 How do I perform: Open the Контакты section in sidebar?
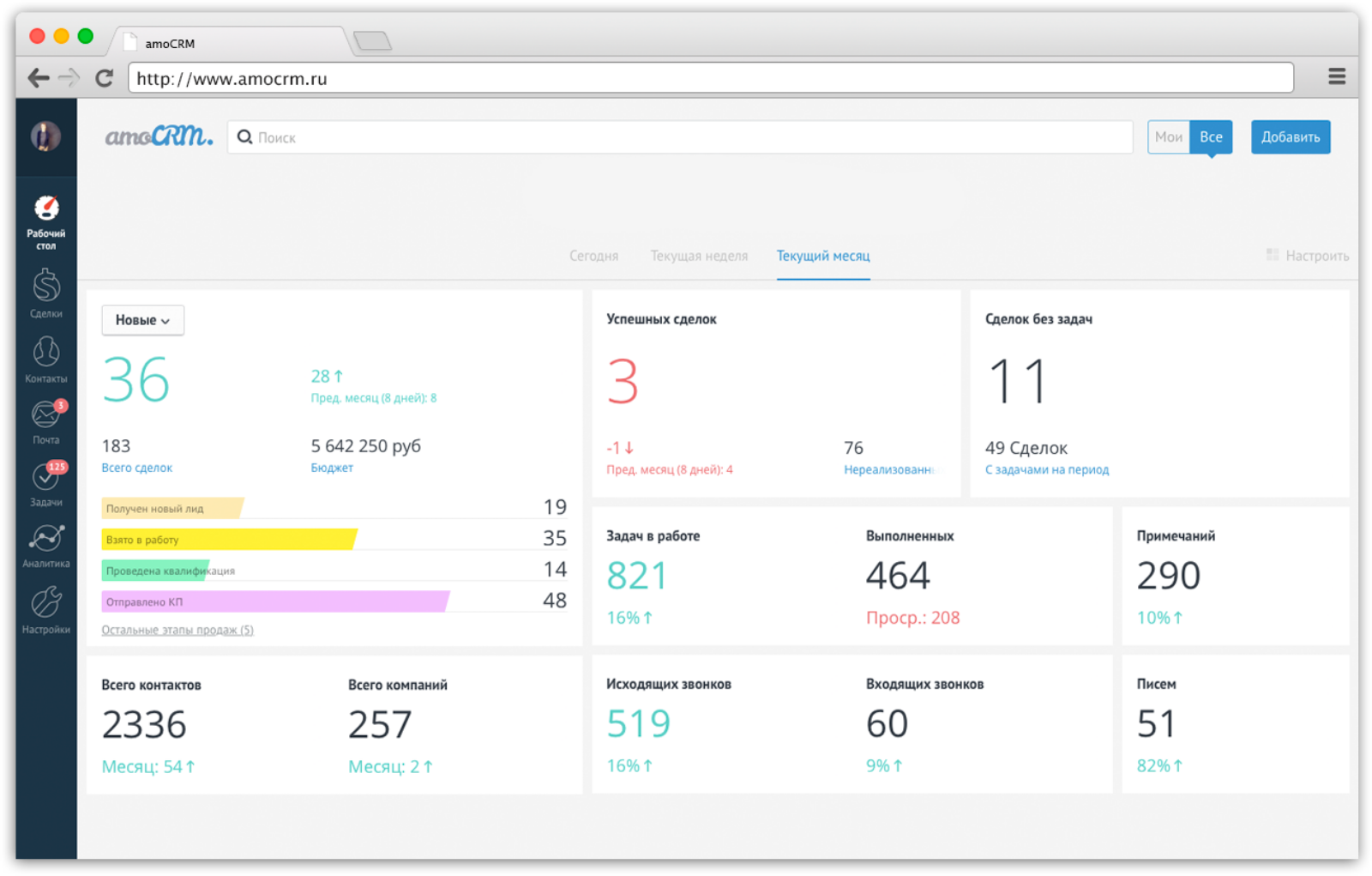(x=46, y=359)
